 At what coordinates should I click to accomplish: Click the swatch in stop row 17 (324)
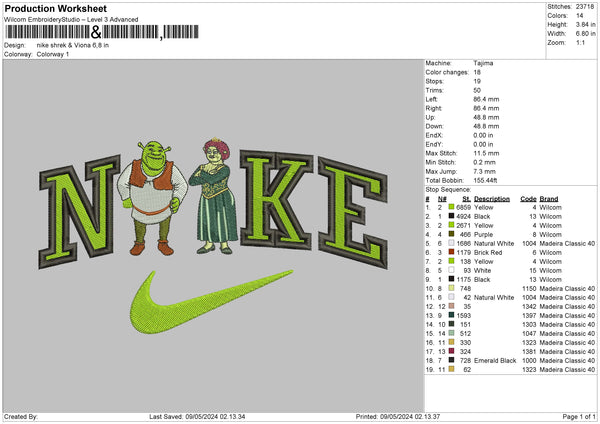pyautogui.click(x=451, y=351)
